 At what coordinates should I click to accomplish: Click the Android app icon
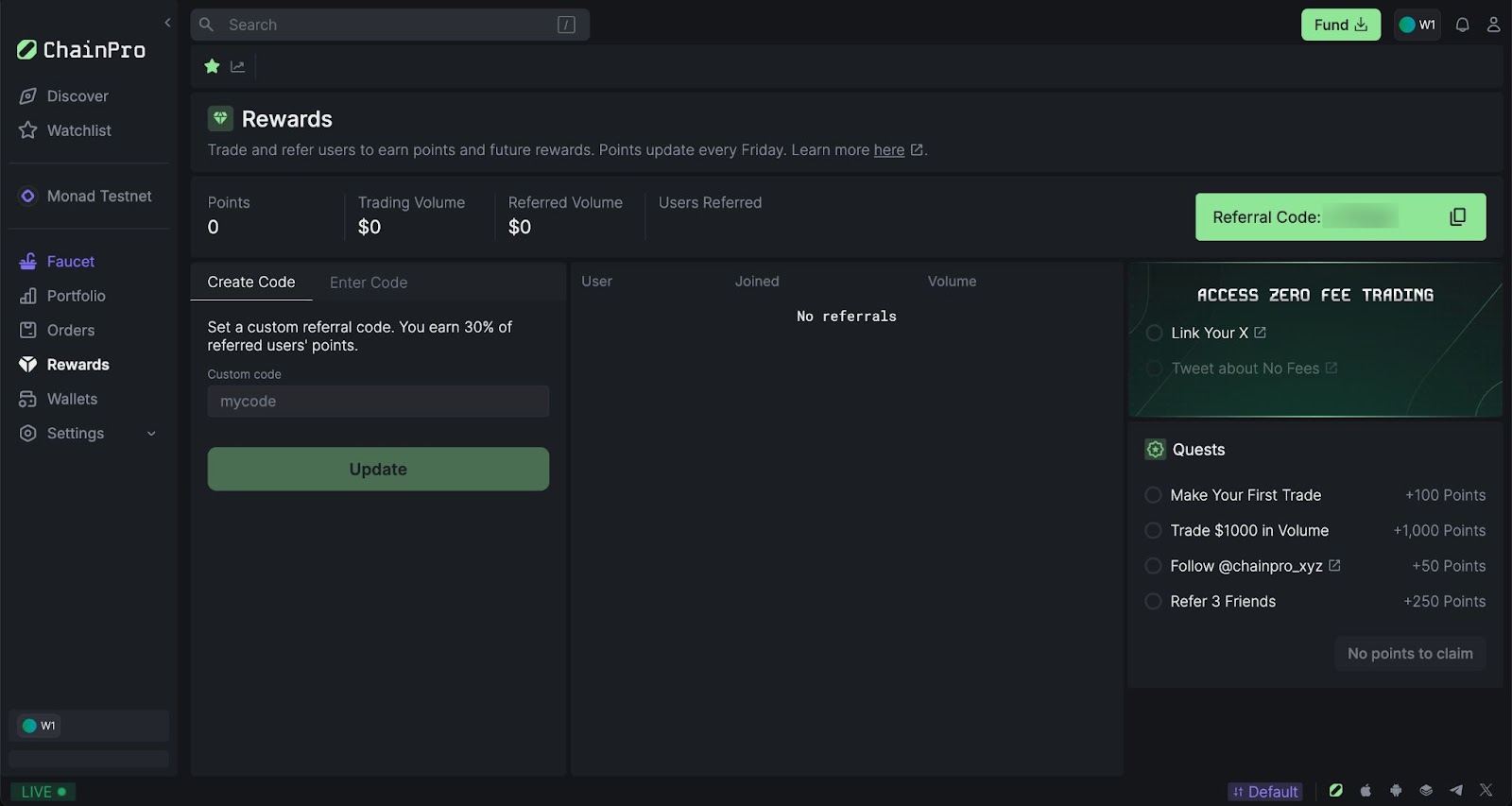(x=1396, y=791)
